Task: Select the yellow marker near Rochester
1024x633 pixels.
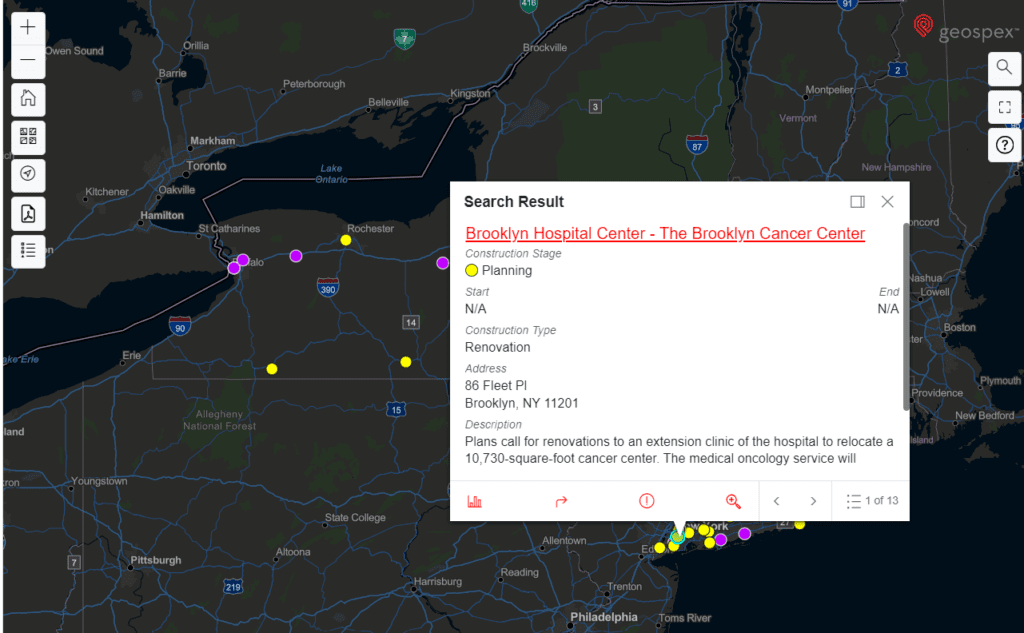Action: click(x=346, y=240)
